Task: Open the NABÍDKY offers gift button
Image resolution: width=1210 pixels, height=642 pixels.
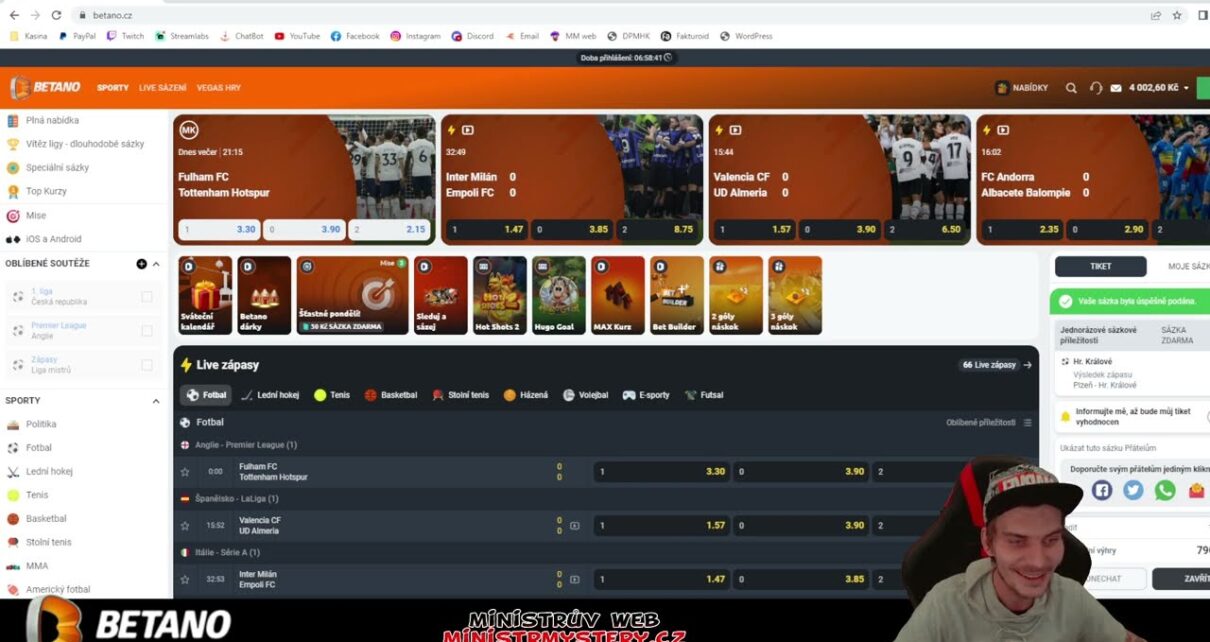Action: tap(1022, 88)
